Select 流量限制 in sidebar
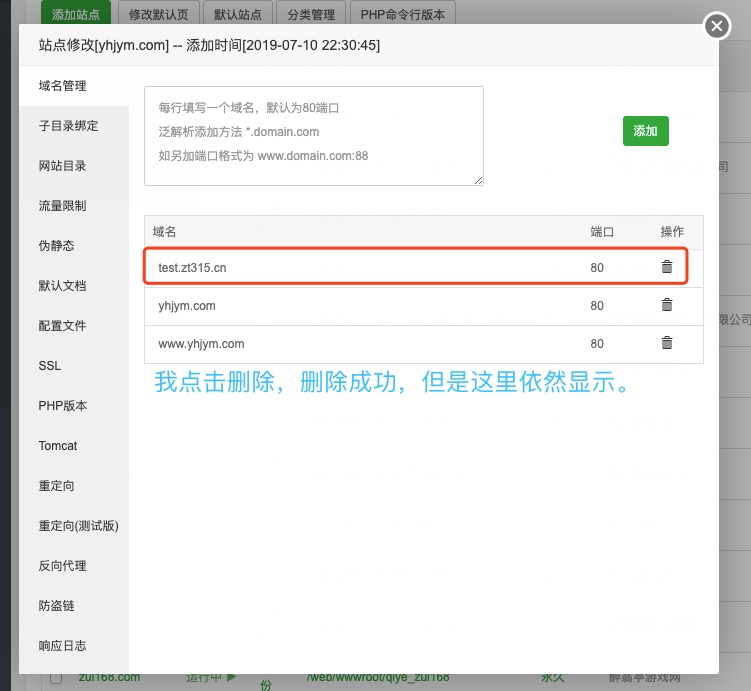This screenshot has width=751, height=691. click(x=62, y=206)
